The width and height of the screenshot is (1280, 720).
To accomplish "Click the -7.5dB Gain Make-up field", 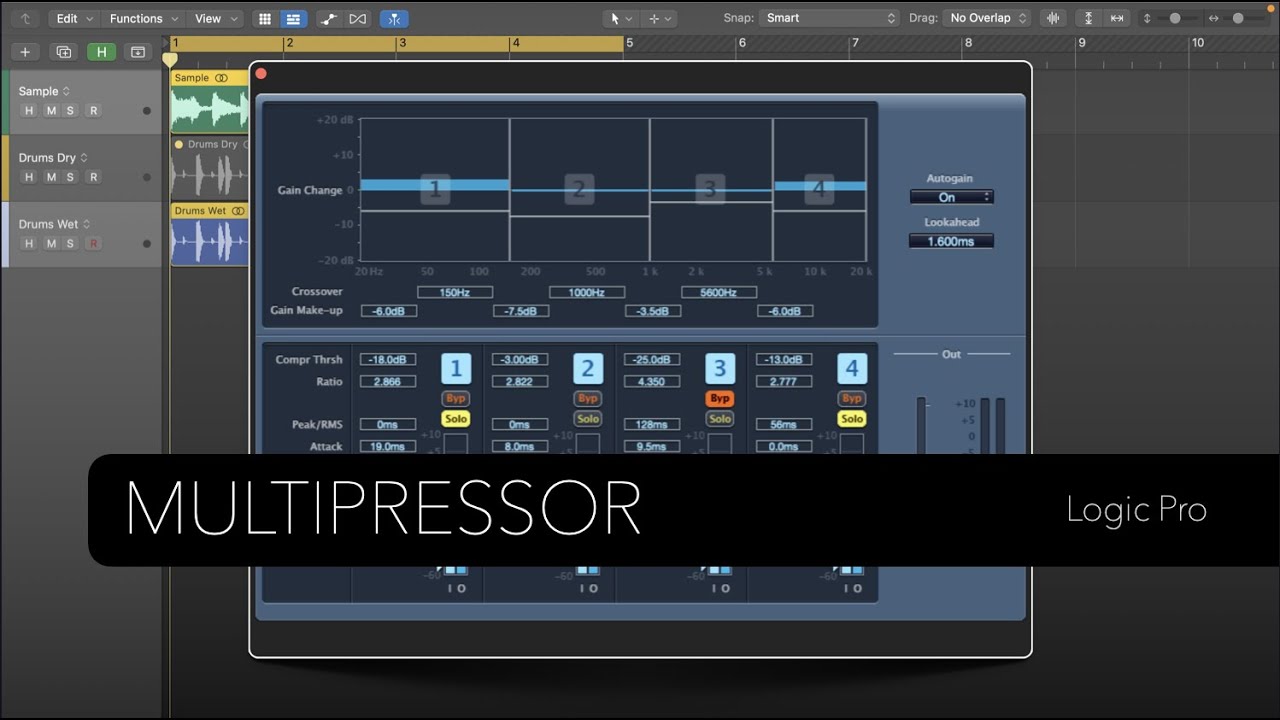I will tap(521, 311).
